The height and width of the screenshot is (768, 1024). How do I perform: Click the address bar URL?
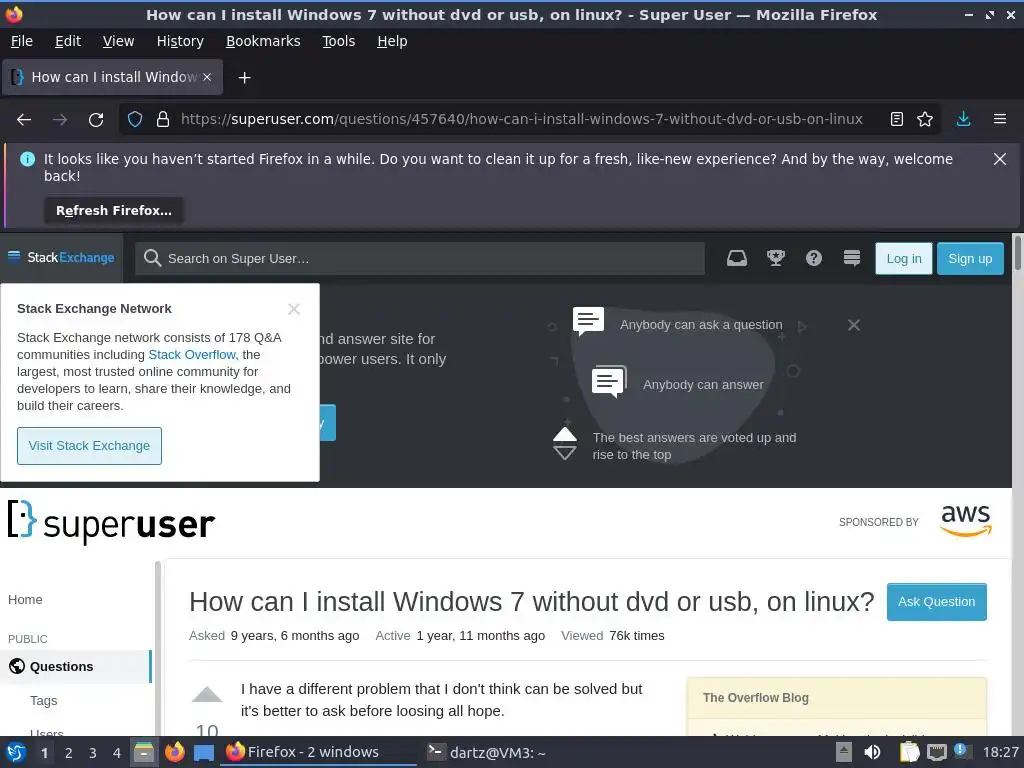[522, 120]
